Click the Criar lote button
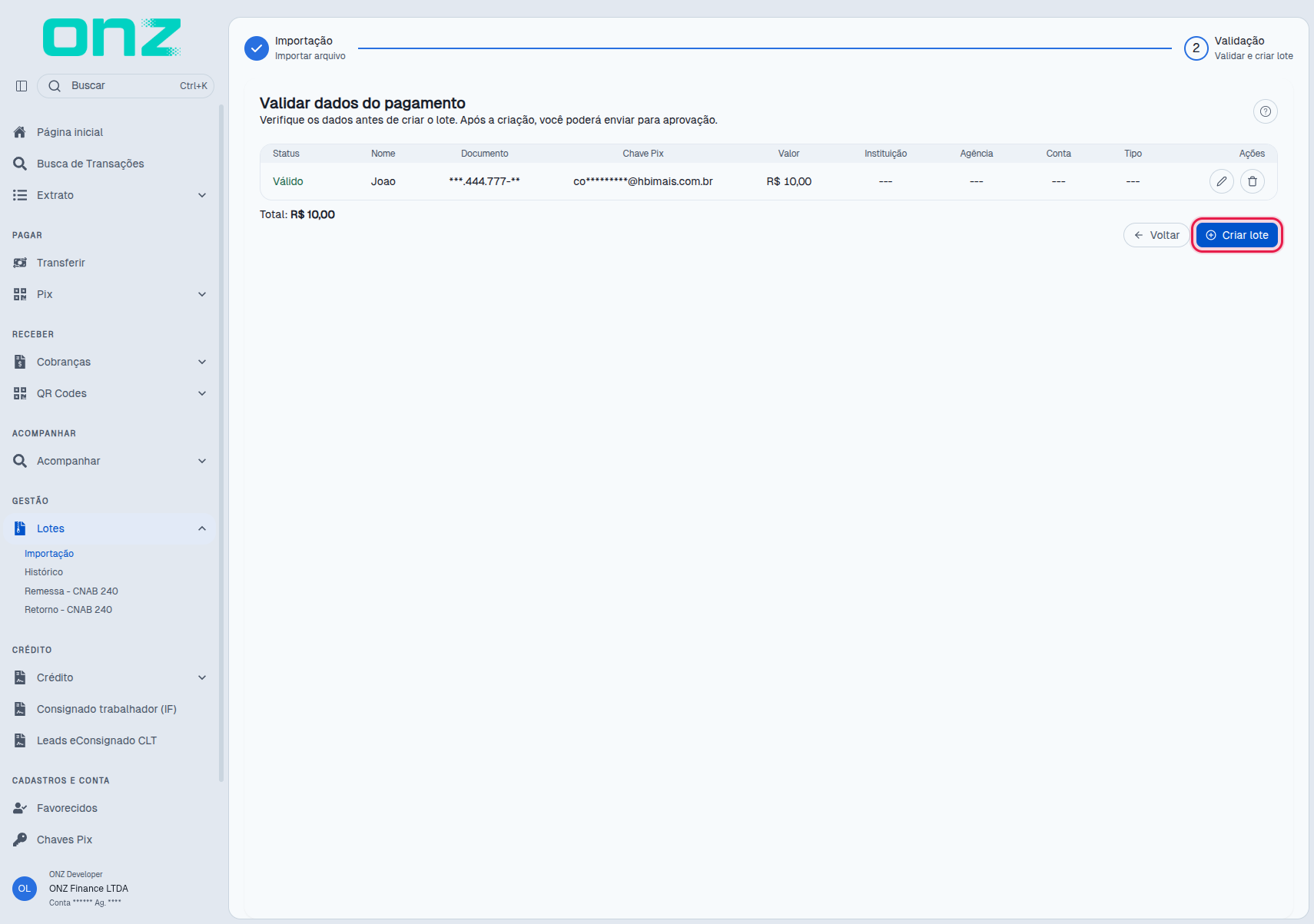This screenshot has width=1314, height=924. [1237, 235]
